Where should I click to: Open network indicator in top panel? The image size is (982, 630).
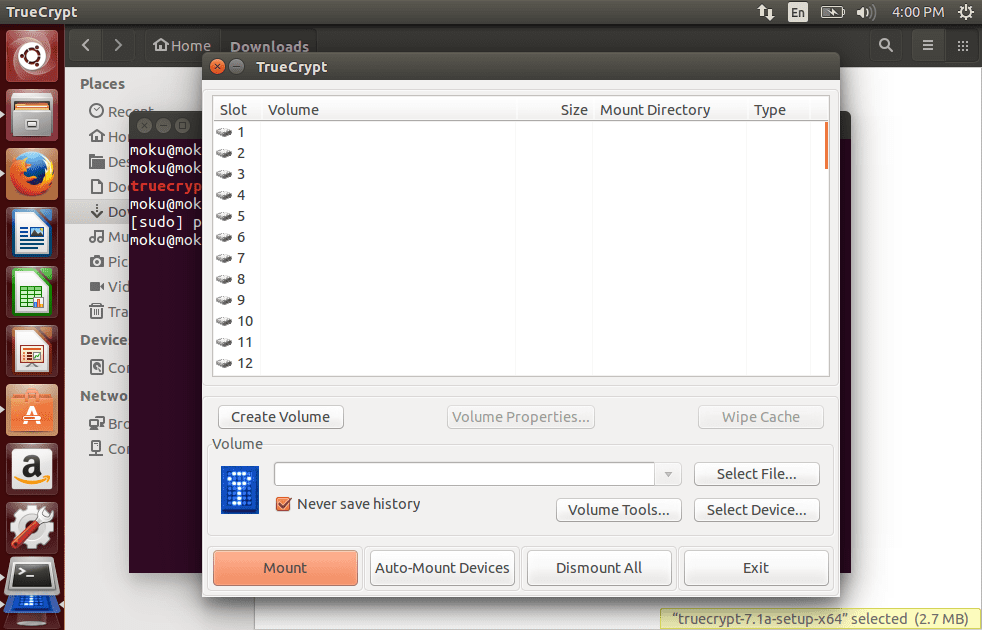(766, 12)
